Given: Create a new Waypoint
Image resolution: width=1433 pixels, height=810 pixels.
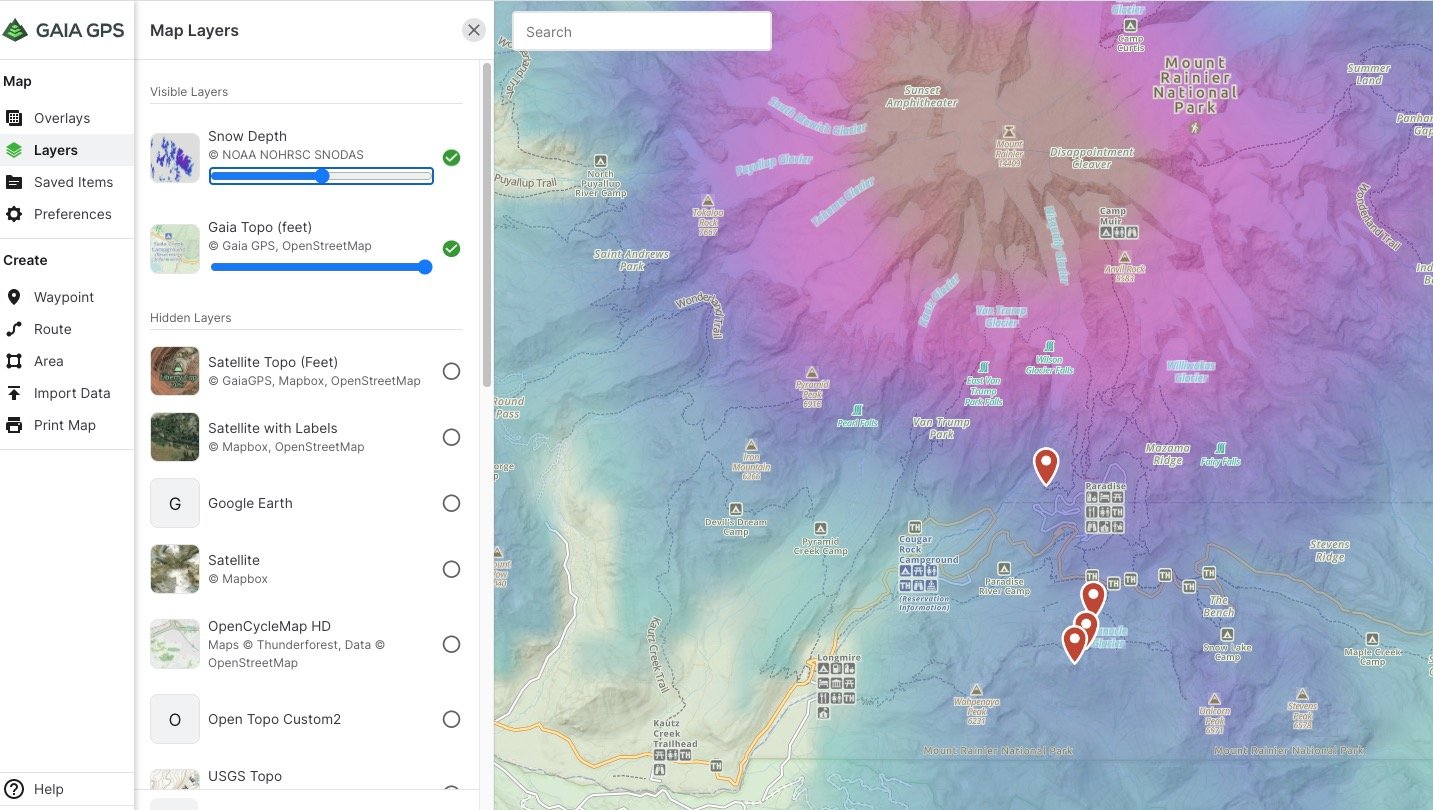Looking at the screenshot, I should coord(66,297).
